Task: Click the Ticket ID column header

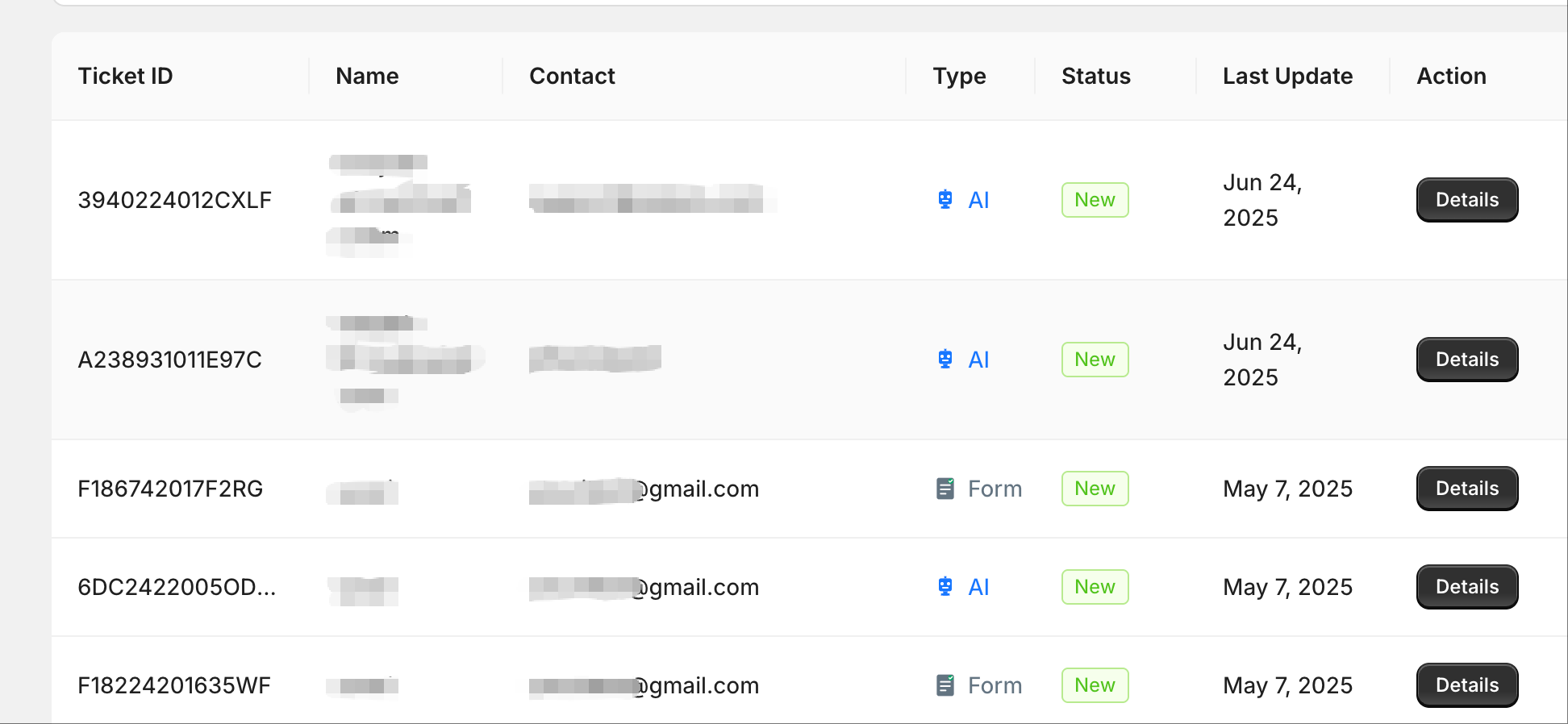Action: point(125,76)
